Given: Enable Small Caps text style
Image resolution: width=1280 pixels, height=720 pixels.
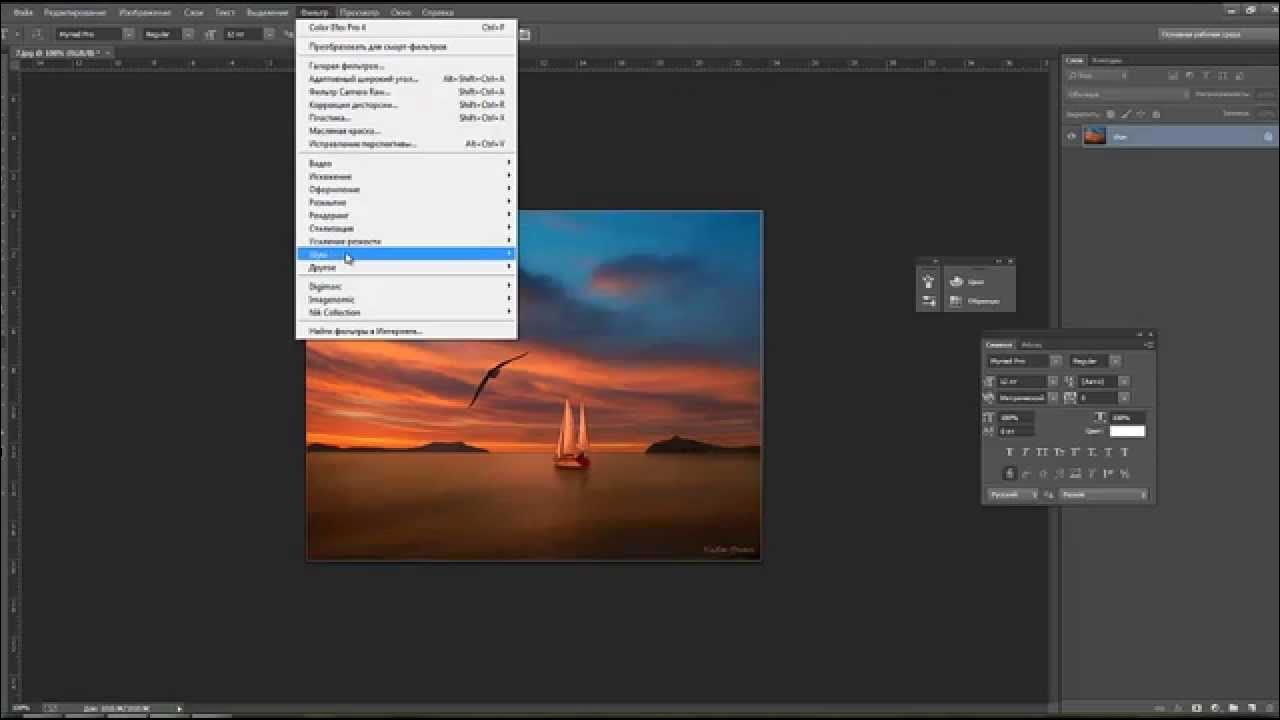Looking at the screenshot, I should click(x=1059, y=452).
